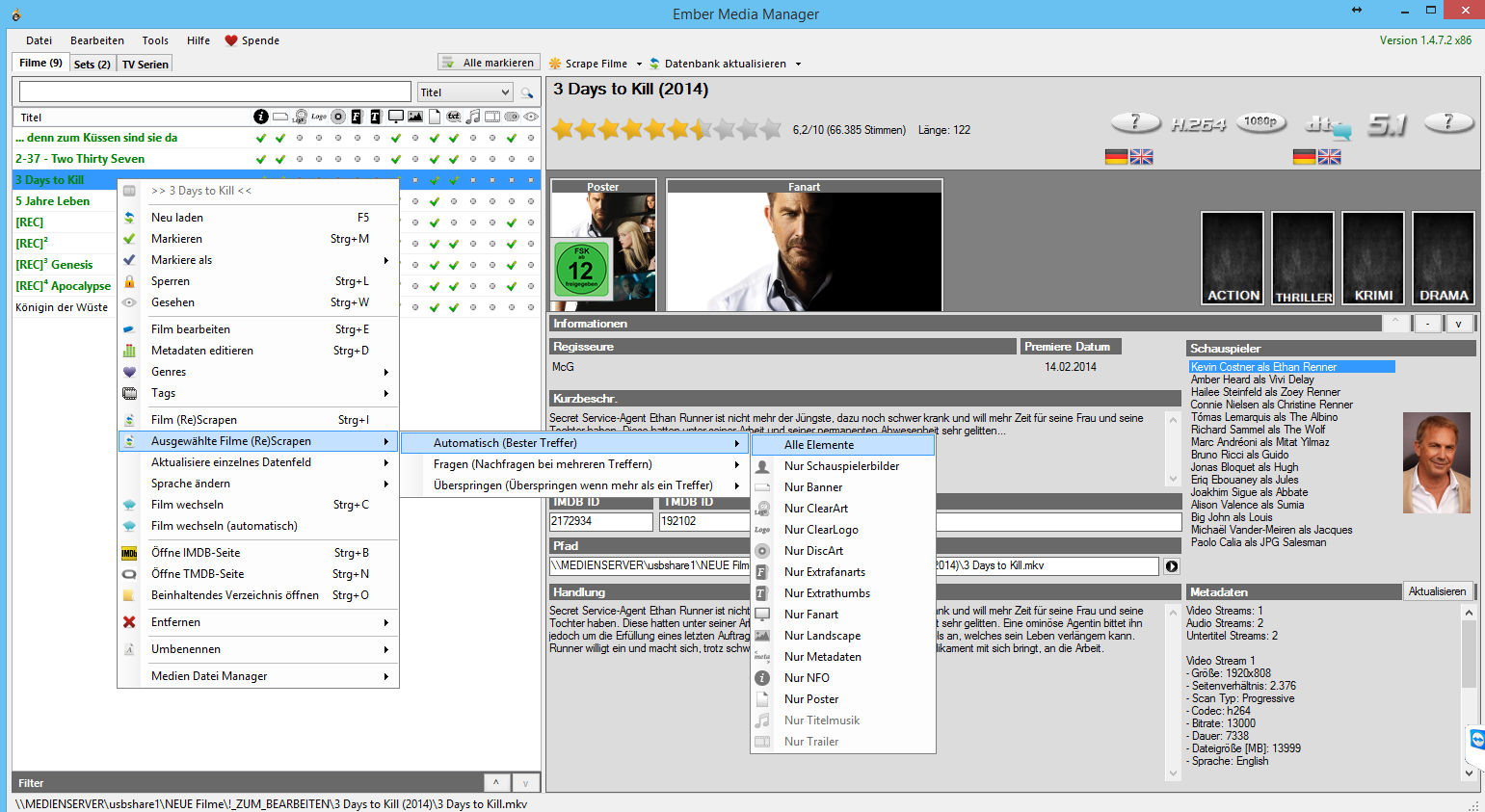This screenshot has height=812, width=1485.
Task: Click the Landscape column header icon
Action: (x=415, y=117)
